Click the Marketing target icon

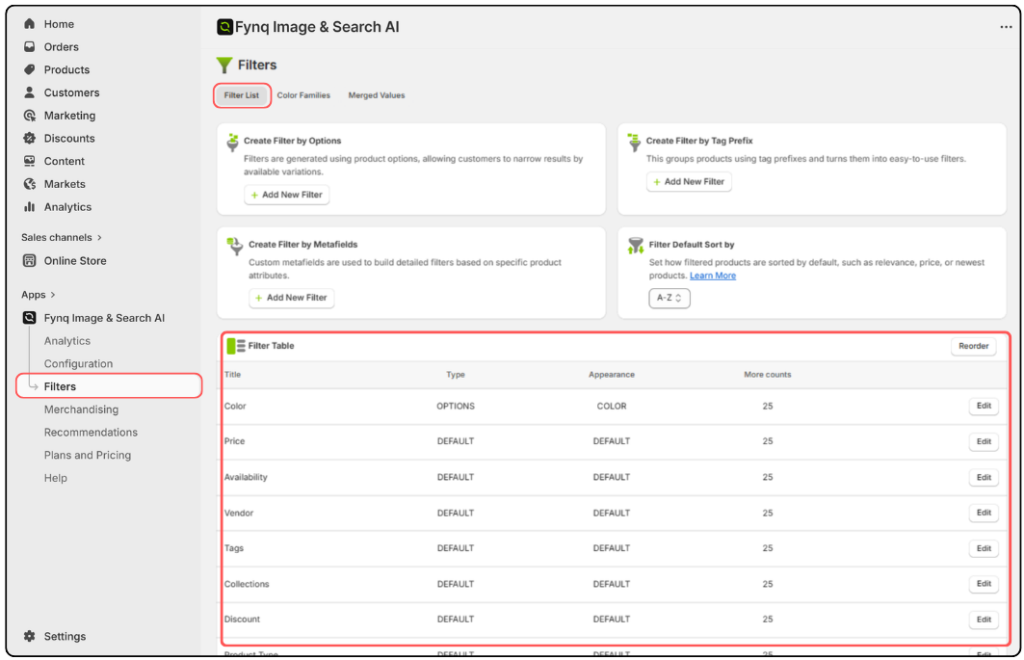coord(29,115)
